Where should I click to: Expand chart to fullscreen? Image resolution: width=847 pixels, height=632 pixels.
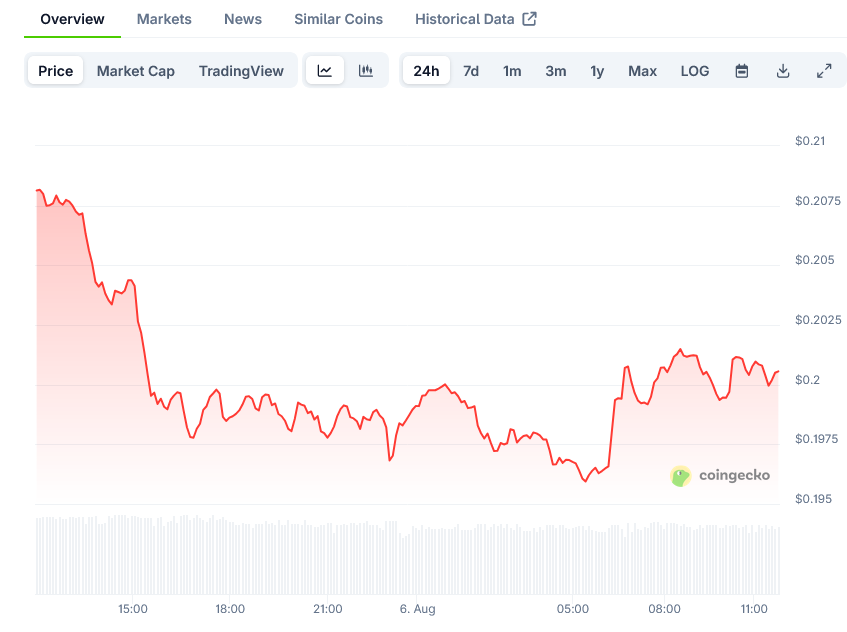click(824, 71)
